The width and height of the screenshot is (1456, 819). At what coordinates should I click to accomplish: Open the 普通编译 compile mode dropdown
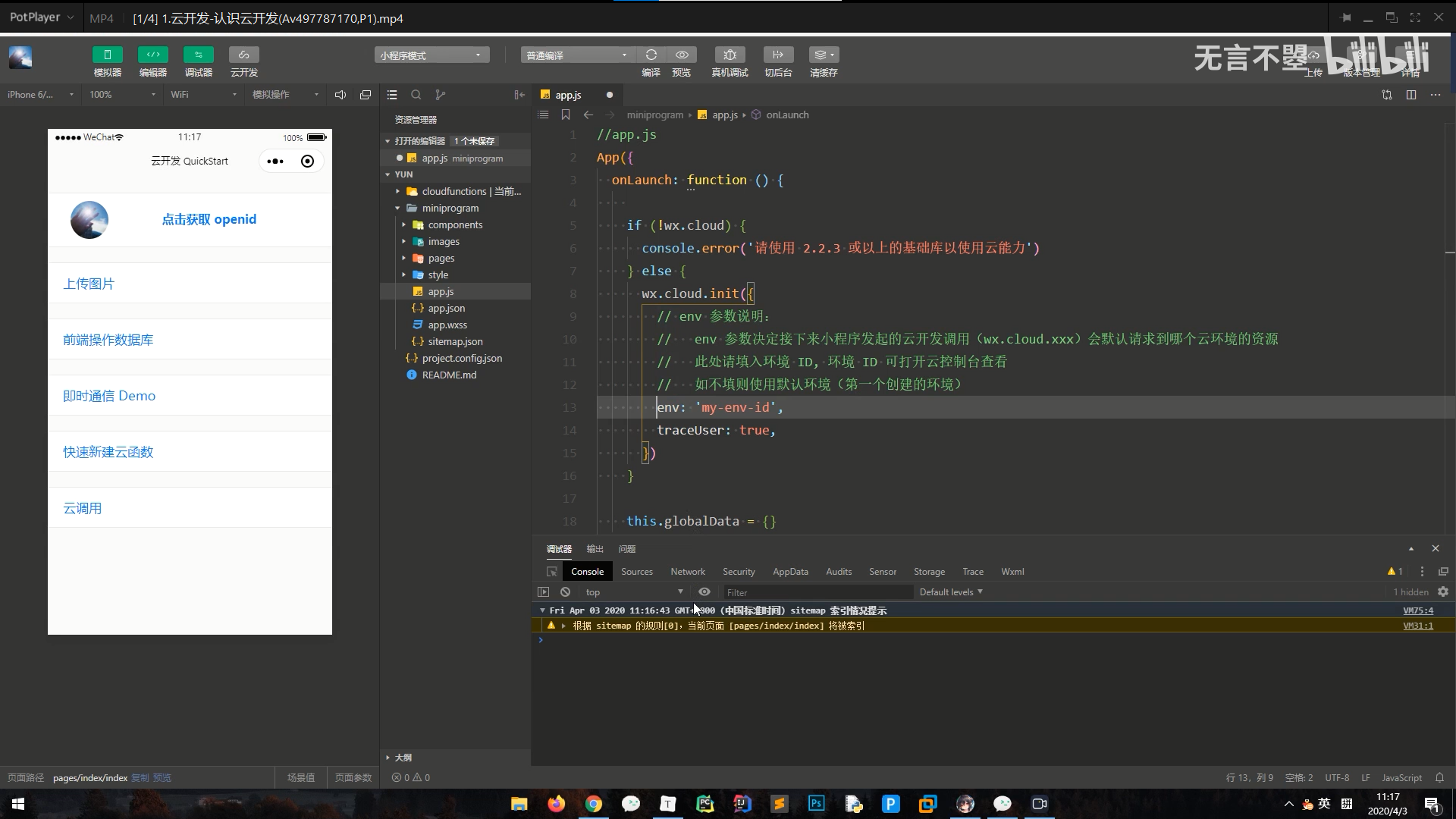[578, 55]
